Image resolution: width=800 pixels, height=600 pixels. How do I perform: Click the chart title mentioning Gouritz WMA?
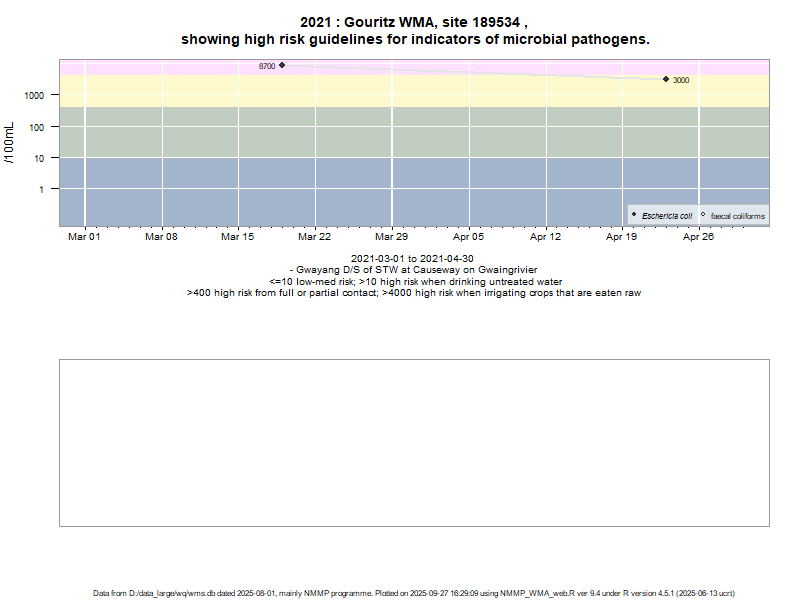(414, 30)
